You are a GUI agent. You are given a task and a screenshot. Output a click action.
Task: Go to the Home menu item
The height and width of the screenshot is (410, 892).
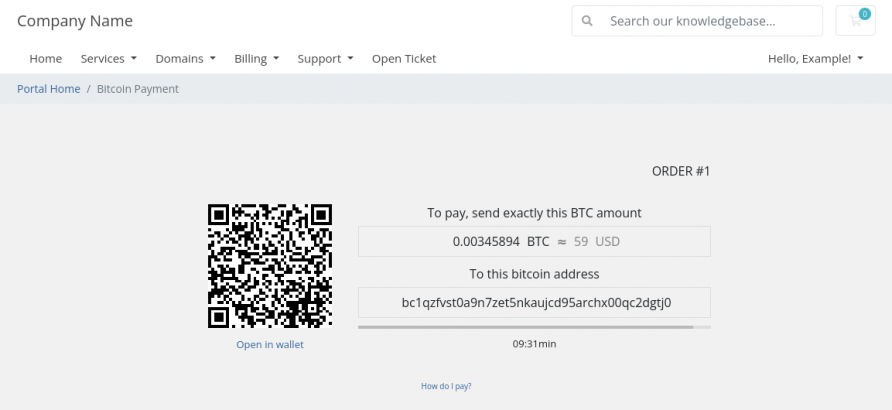click(x=46, y=59)
